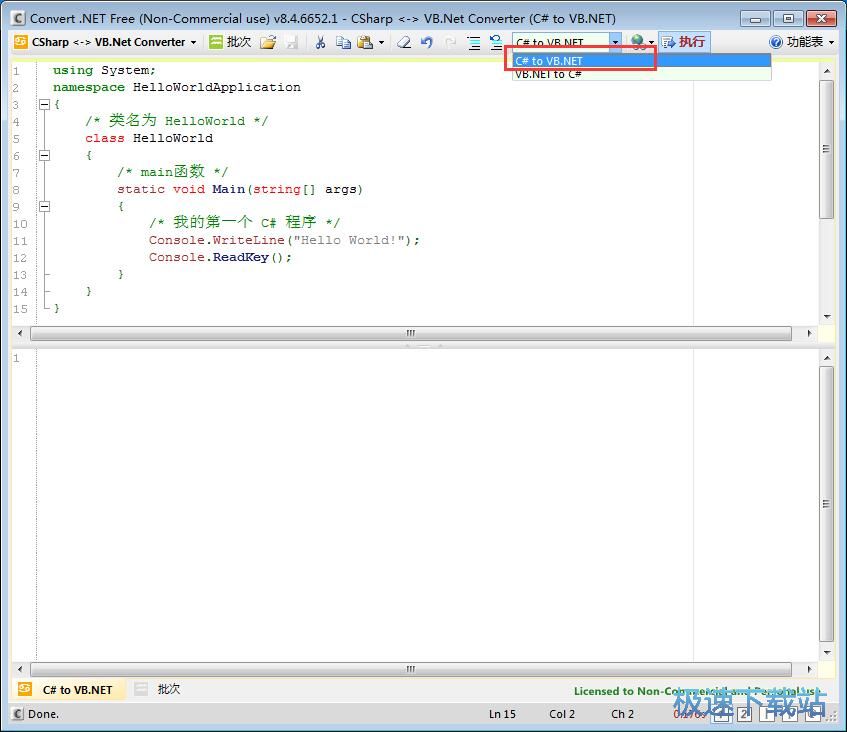The height and width of the screenshot is (732, 847).
Task: Click the undo arrow icon
Action: [x=427, y=42]
